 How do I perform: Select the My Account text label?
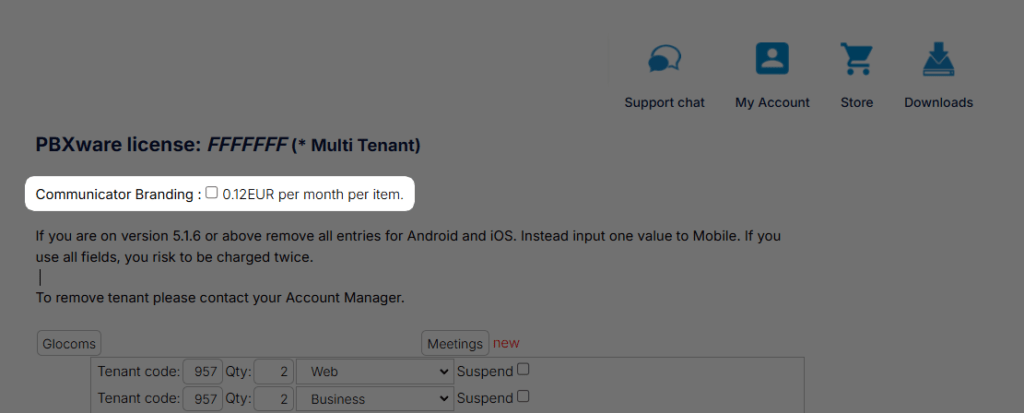[x=773, y=103]
